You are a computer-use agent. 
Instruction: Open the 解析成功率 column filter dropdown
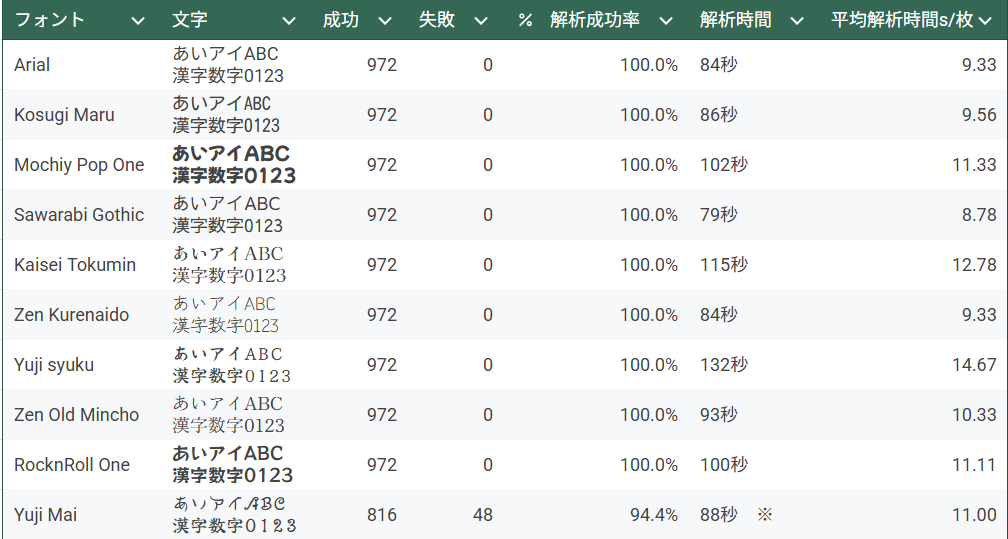click(666, 21)
